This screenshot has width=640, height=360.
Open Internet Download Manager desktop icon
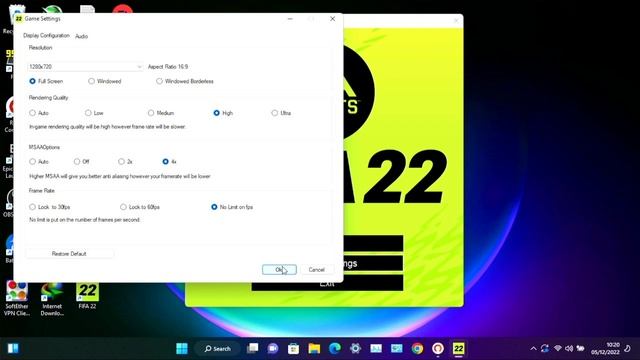[52, 299]
